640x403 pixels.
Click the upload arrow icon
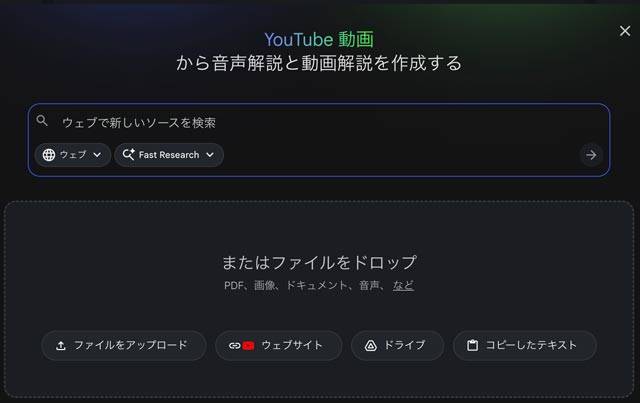pos(61,346)
